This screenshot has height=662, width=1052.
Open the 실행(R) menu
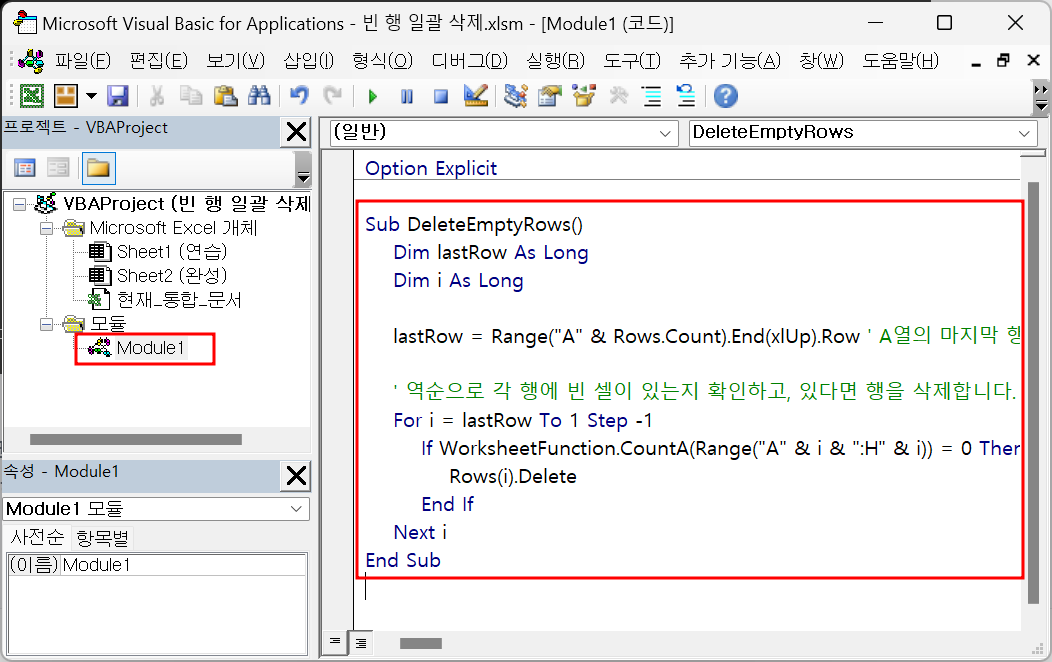(556, 61)
